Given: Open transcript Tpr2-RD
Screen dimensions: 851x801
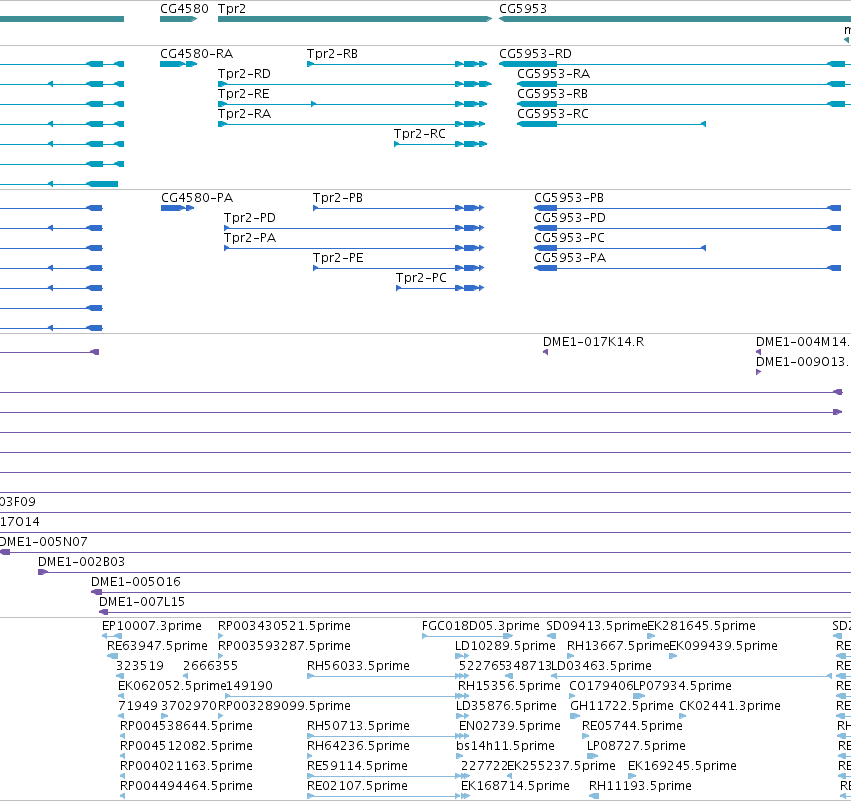Looking at the screenshot, I should (x=244, y=74).
